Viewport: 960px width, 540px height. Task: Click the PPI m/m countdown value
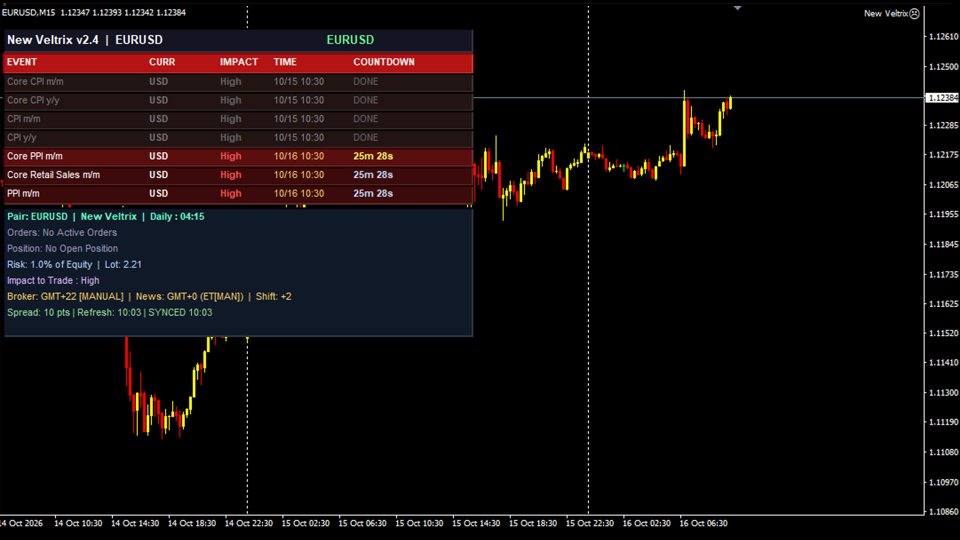click(373, 193)
